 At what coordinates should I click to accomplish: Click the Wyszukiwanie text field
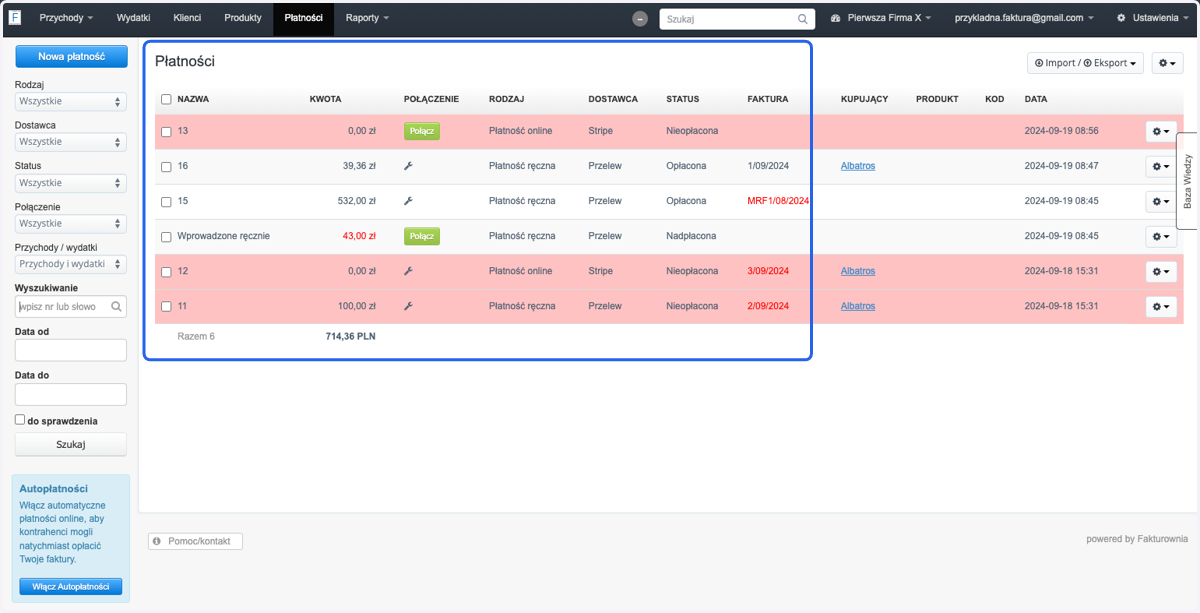(x=71, y=307)
